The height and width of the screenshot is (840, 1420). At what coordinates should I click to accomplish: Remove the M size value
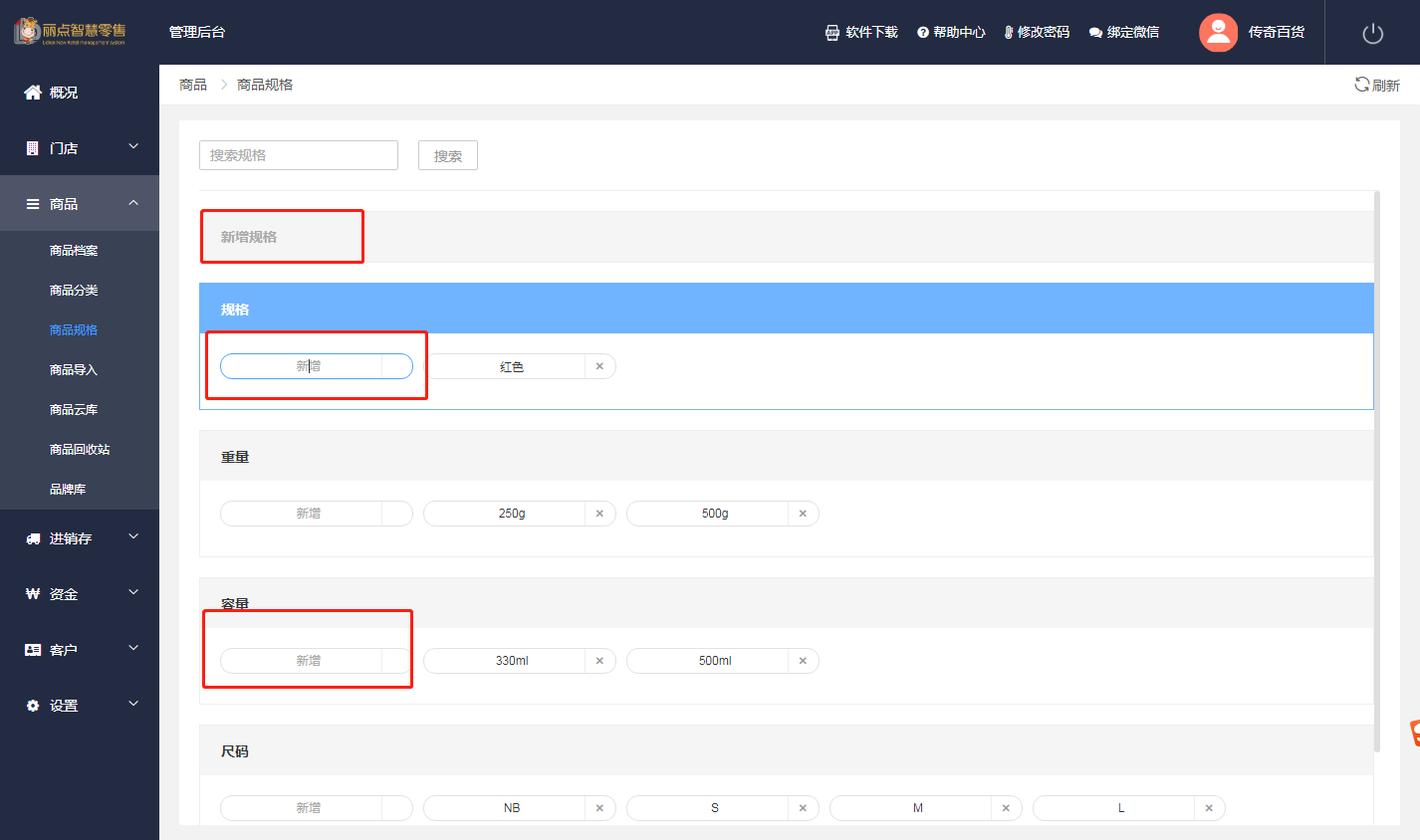1006,808
